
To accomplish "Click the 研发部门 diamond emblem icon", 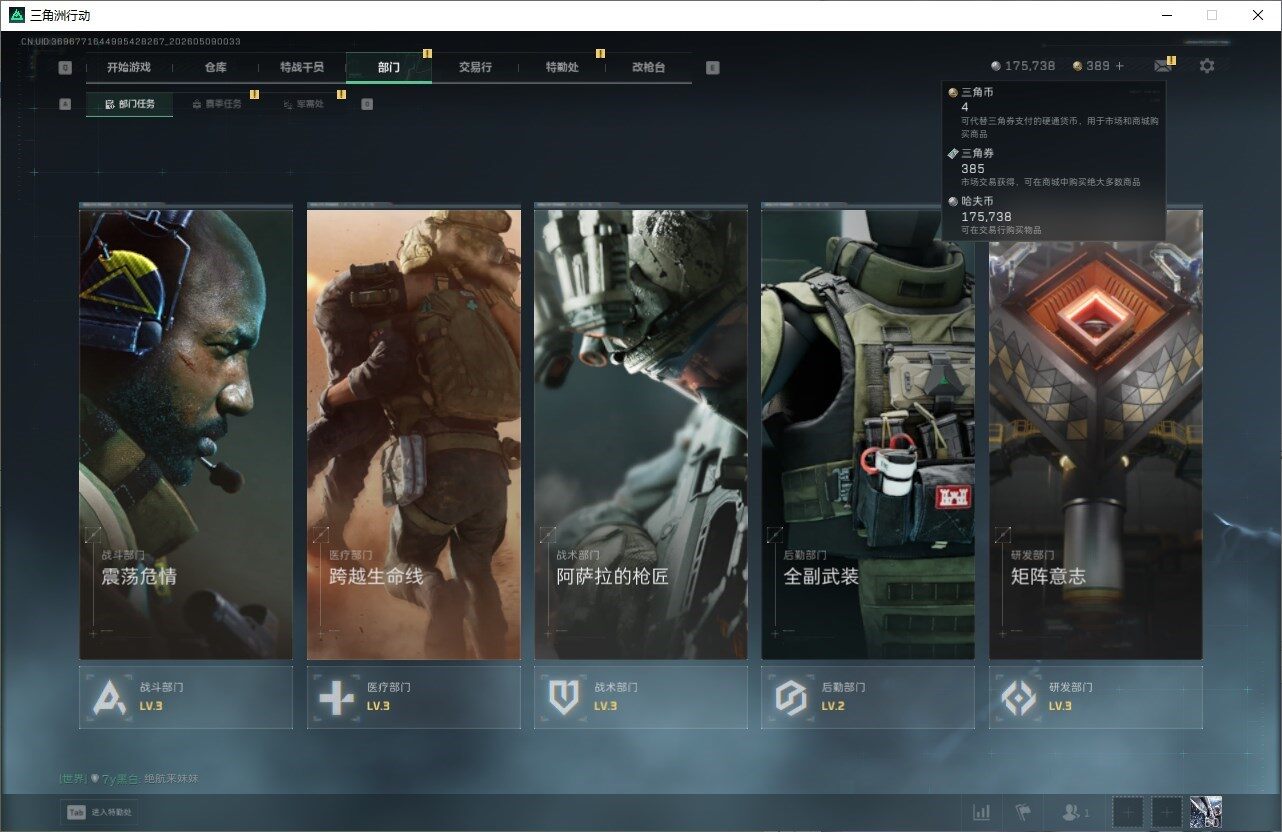I will pos(1019,697).
